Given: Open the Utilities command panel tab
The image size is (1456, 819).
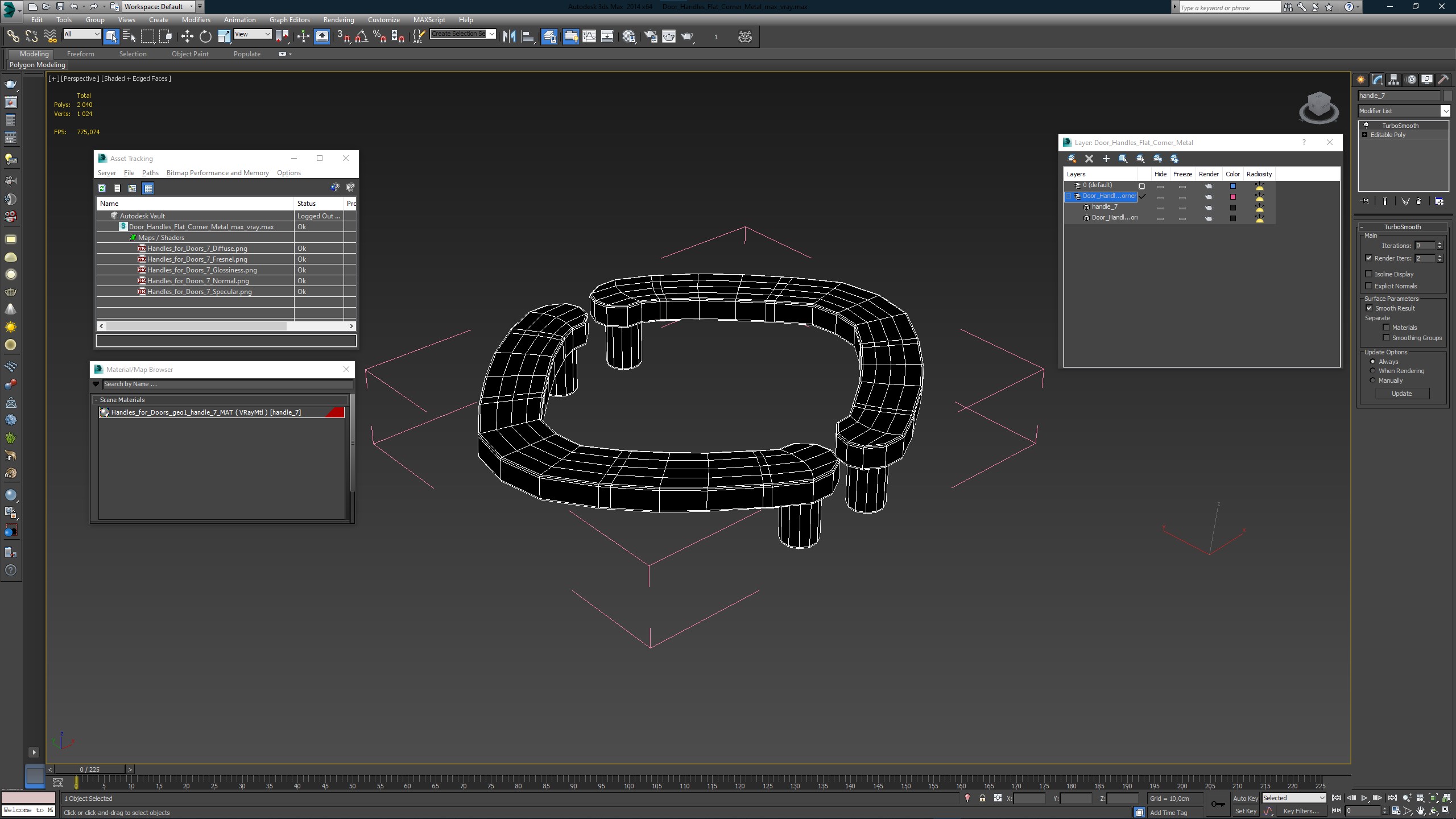Looking at the screenshot, I should tap(1443, 80).
